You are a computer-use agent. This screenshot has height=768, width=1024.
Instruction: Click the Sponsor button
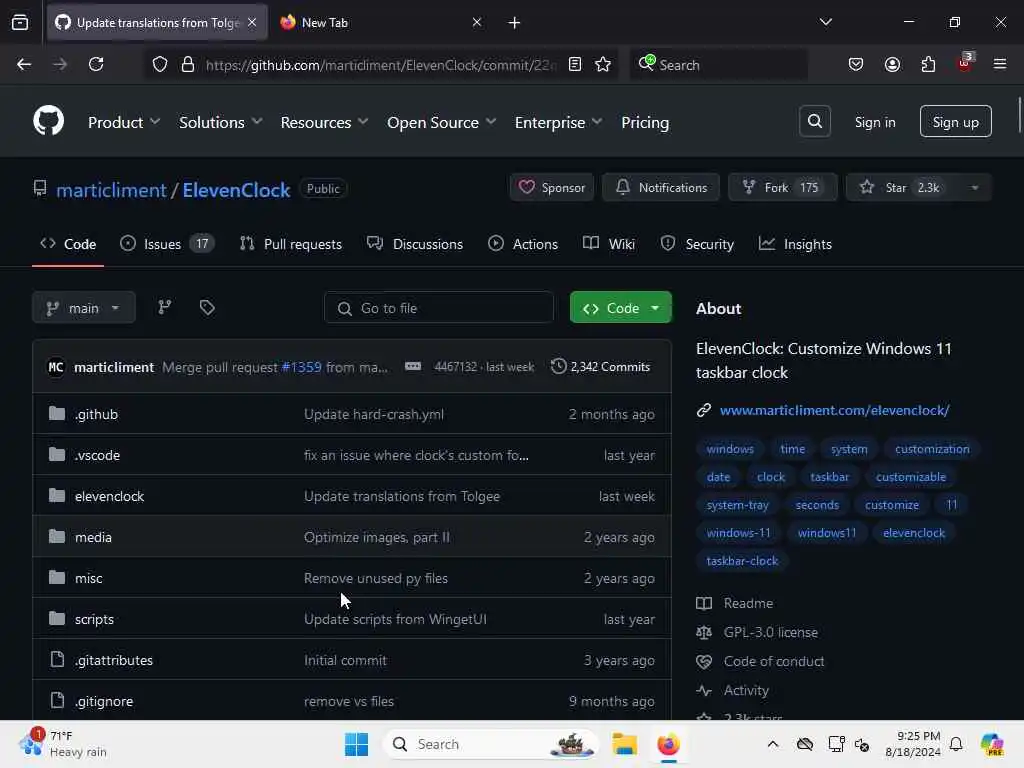pyautogui.click(x=552, y=187)
